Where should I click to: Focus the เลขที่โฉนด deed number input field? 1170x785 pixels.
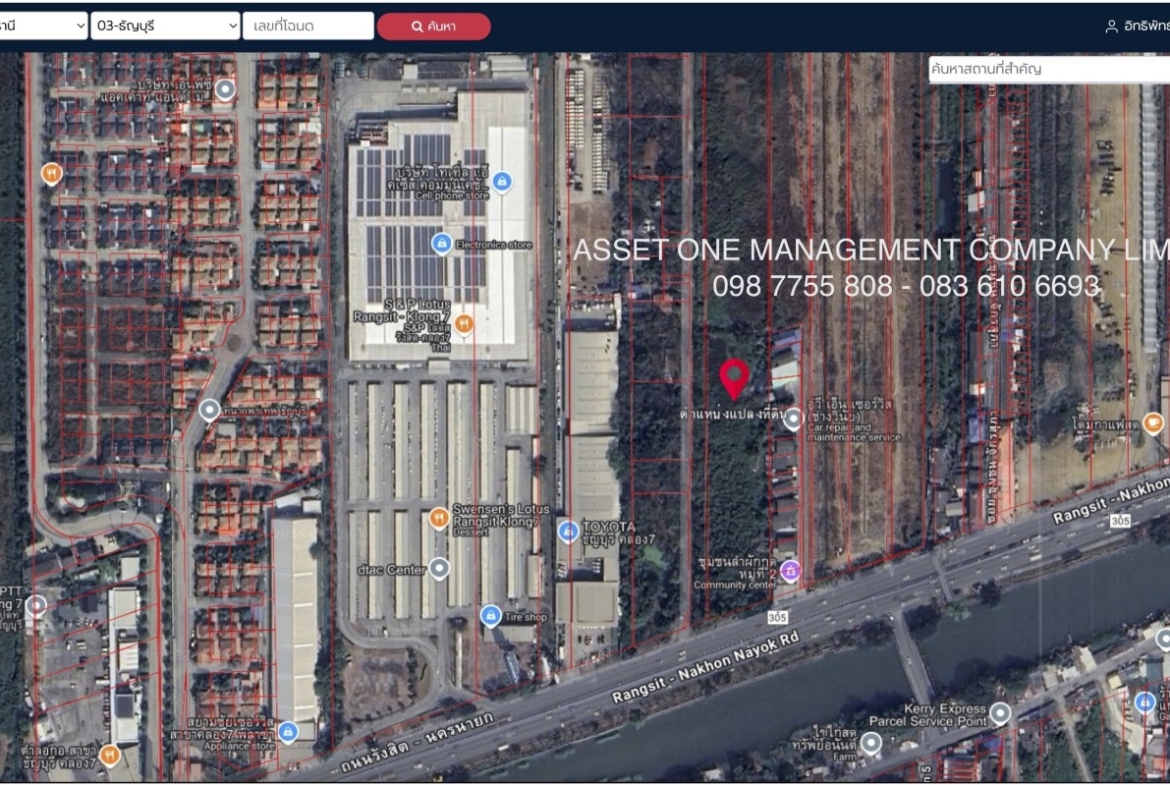[x=308, y=25]
